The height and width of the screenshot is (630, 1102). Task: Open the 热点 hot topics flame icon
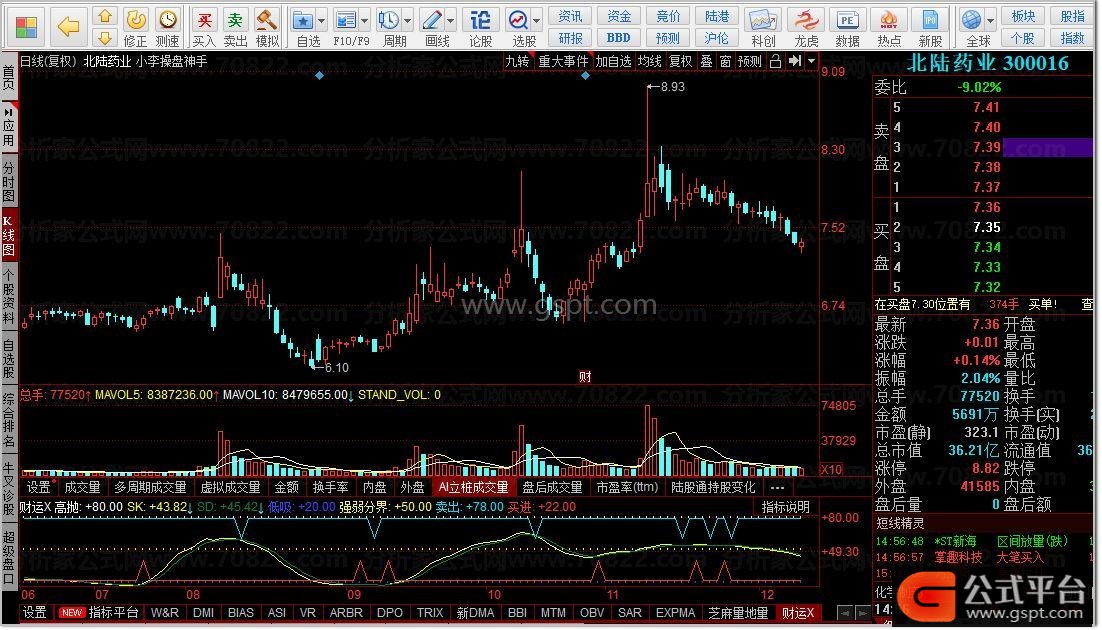coord(888,20)
